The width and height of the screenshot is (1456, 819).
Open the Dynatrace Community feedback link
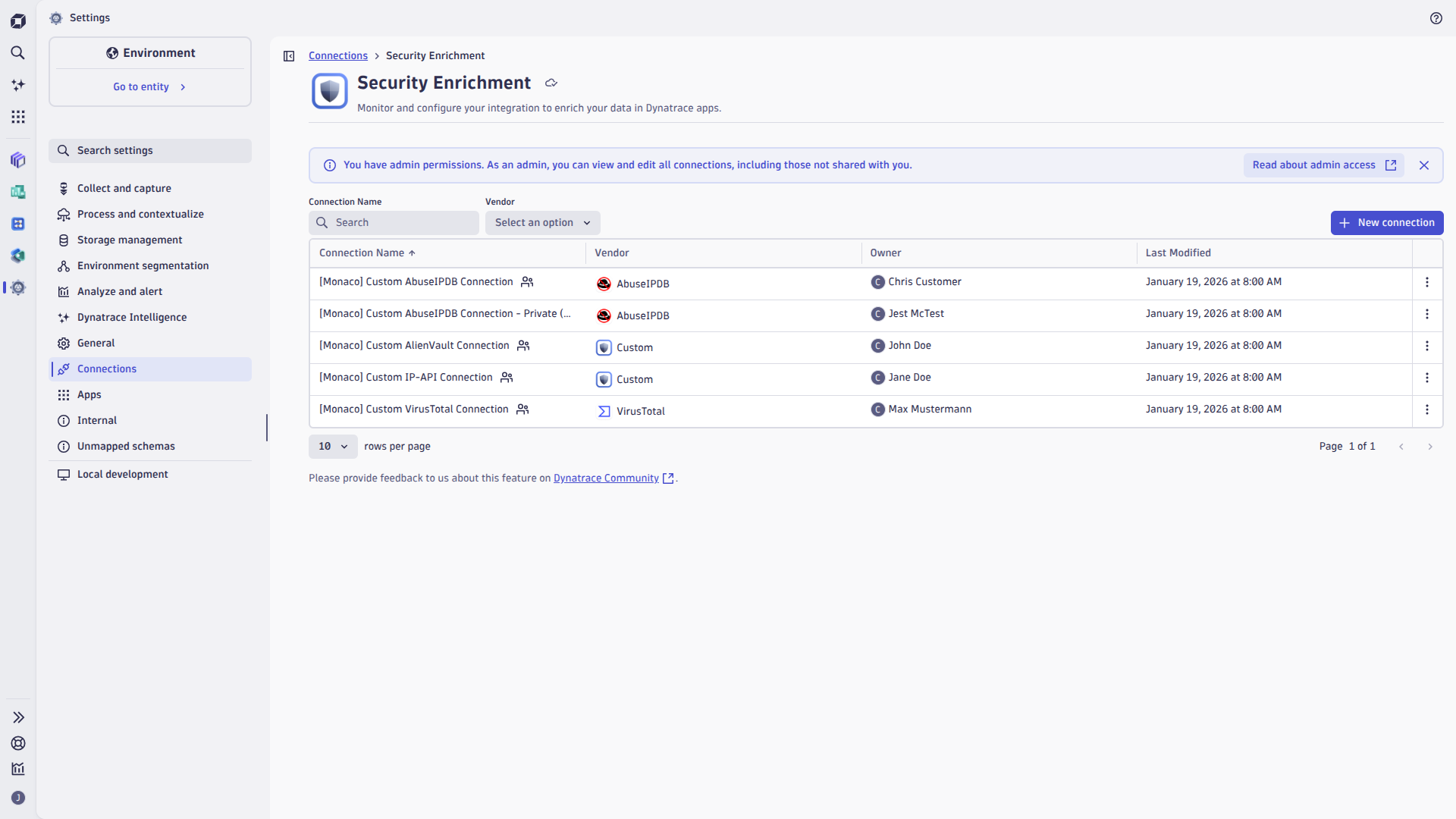coord(605,478)
